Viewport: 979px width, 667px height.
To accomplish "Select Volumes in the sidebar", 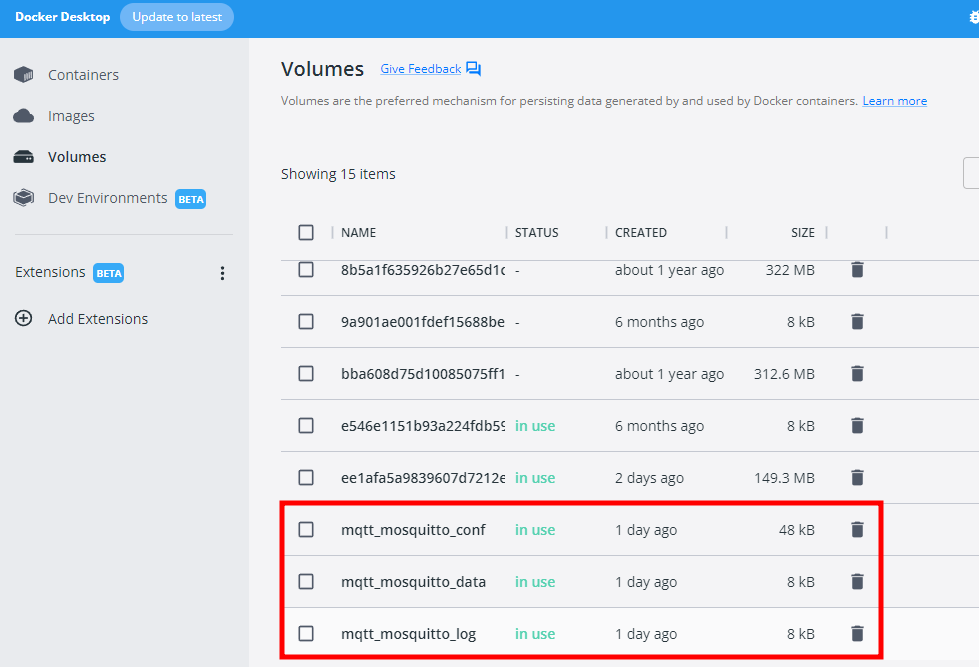I will pyautogui.click(x=77, y=157).
